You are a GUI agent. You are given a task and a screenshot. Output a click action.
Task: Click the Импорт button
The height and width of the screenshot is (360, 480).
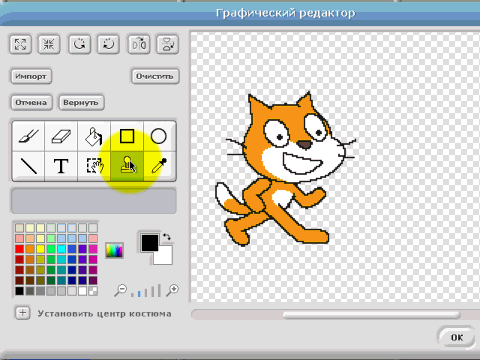31,76
